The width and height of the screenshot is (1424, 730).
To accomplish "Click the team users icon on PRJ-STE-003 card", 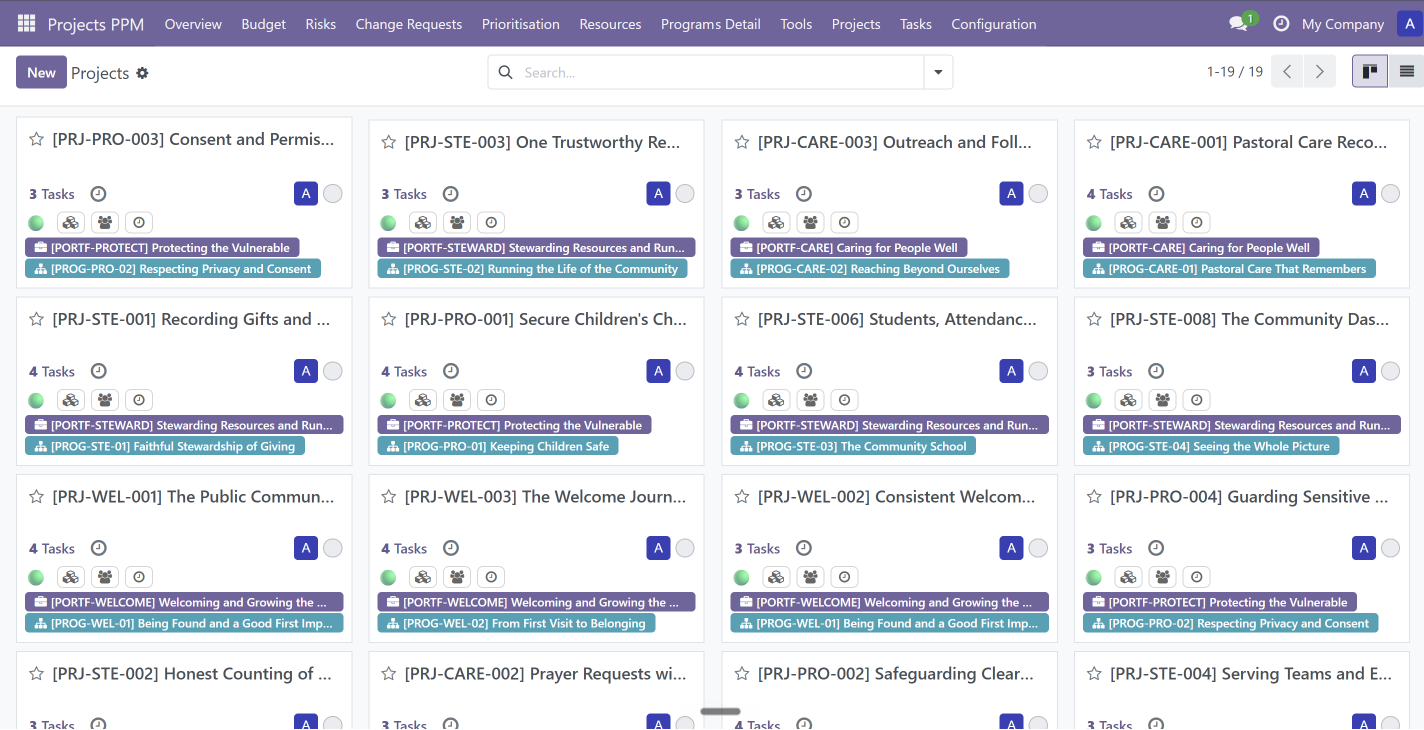I will (457, 223).
